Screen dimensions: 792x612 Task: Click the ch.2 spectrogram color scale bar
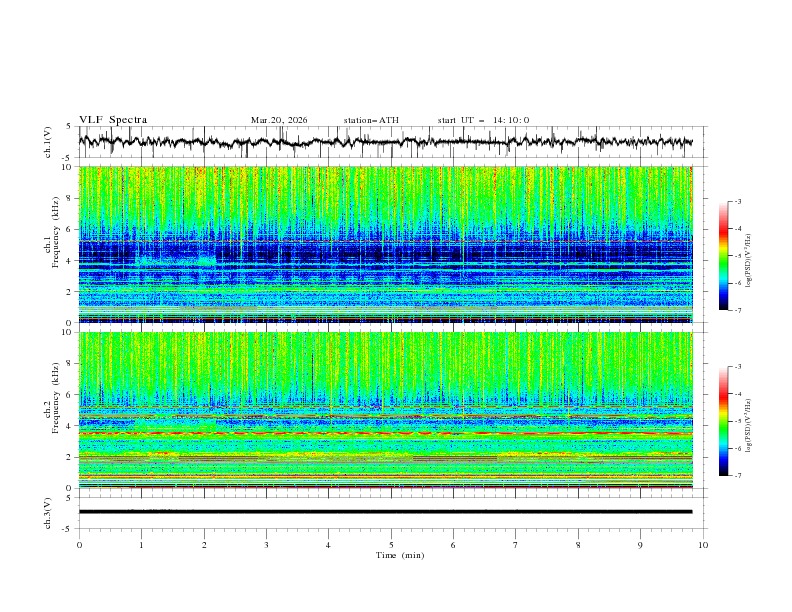[723, 421]
